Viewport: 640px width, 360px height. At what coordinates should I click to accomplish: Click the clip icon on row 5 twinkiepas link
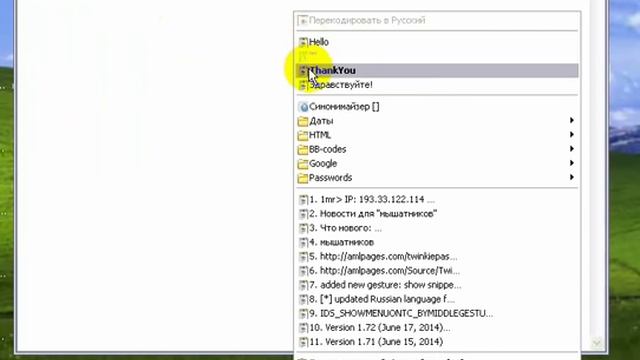click(x=303, y=257)
